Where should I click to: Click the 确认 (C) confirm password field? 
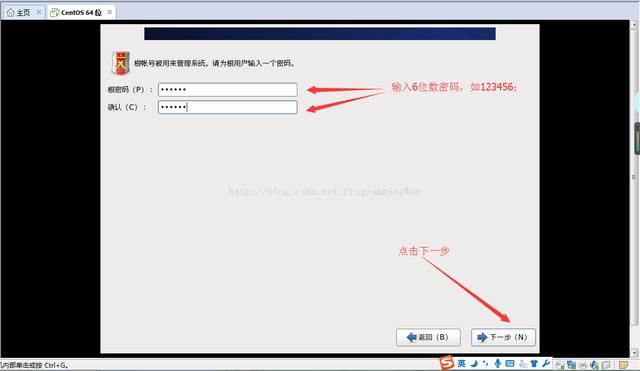(227, 107)
